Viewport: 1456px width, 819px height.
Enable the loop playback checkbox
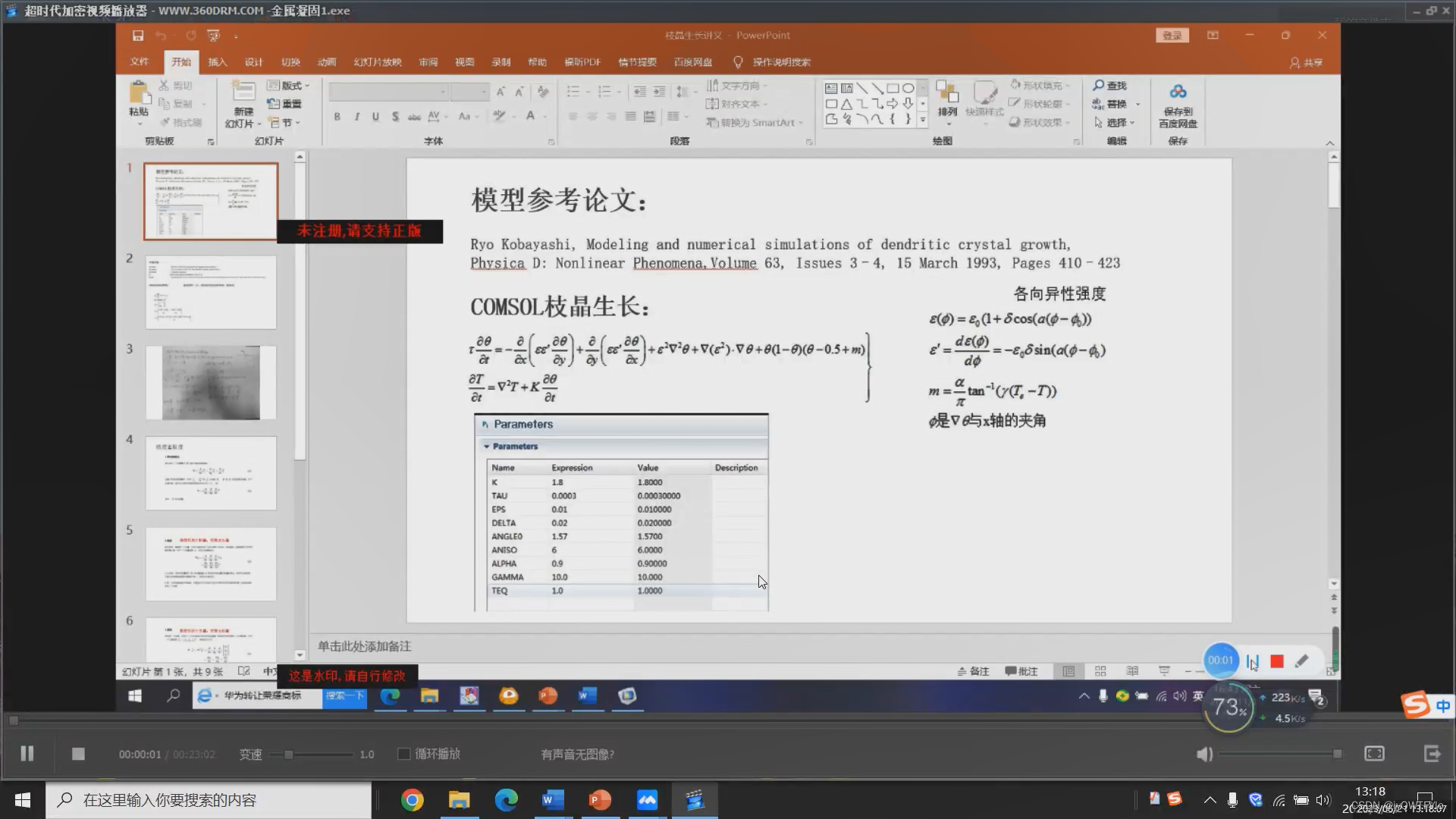404,754
